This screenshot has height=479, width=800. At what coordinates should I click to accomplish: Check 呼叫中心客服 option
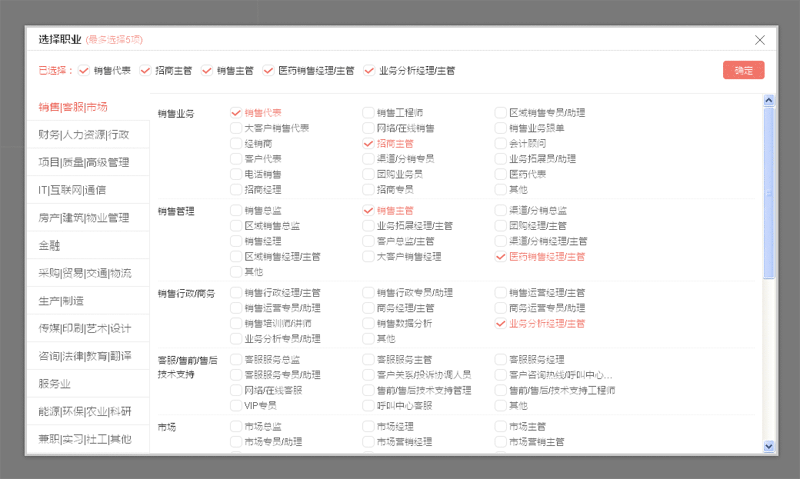(368, 406)
